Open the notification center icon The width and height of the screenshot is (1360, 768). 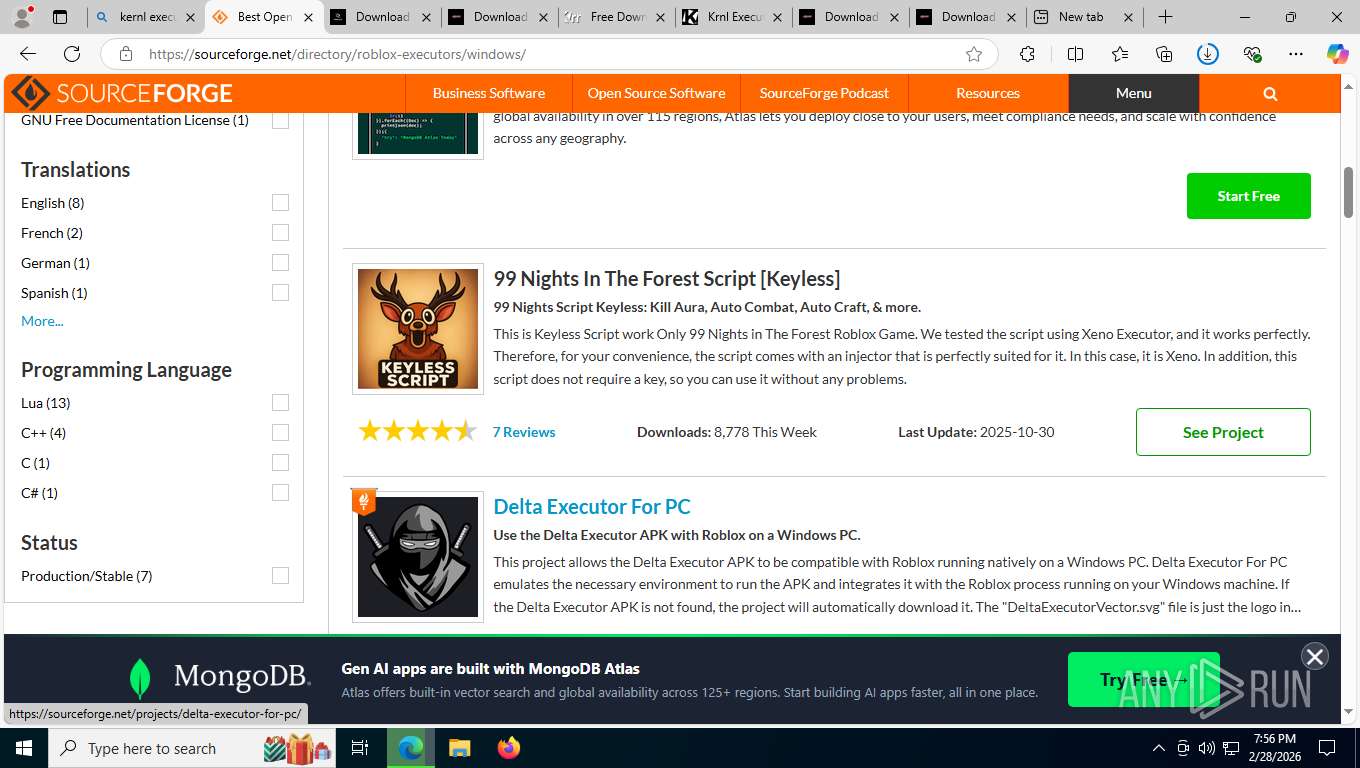click(1327, 748)
